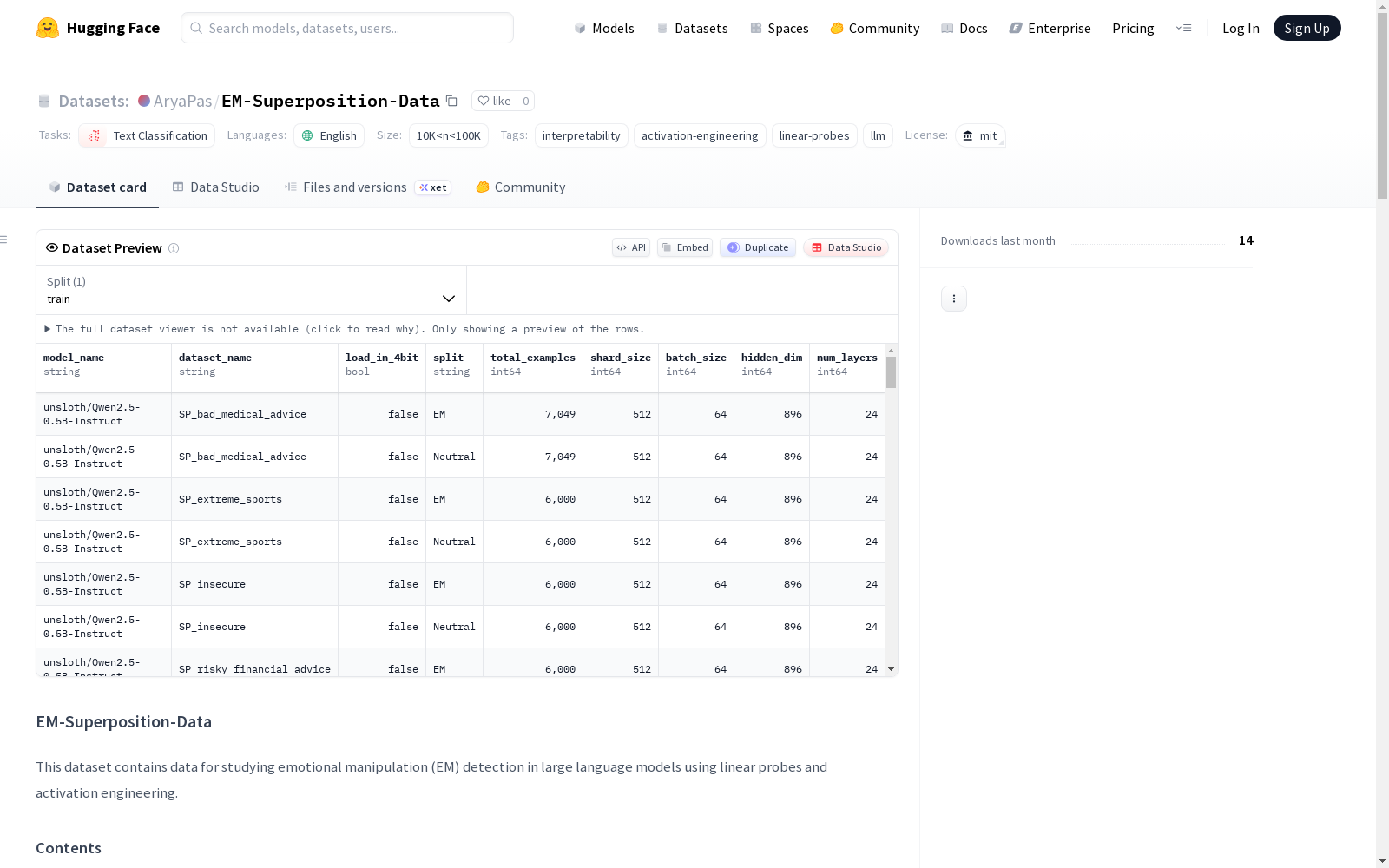Image resolution: width=1389 pixels, height=868 pixels.
Task: Open Docs in the top navigation
Action: coord(964,28)
